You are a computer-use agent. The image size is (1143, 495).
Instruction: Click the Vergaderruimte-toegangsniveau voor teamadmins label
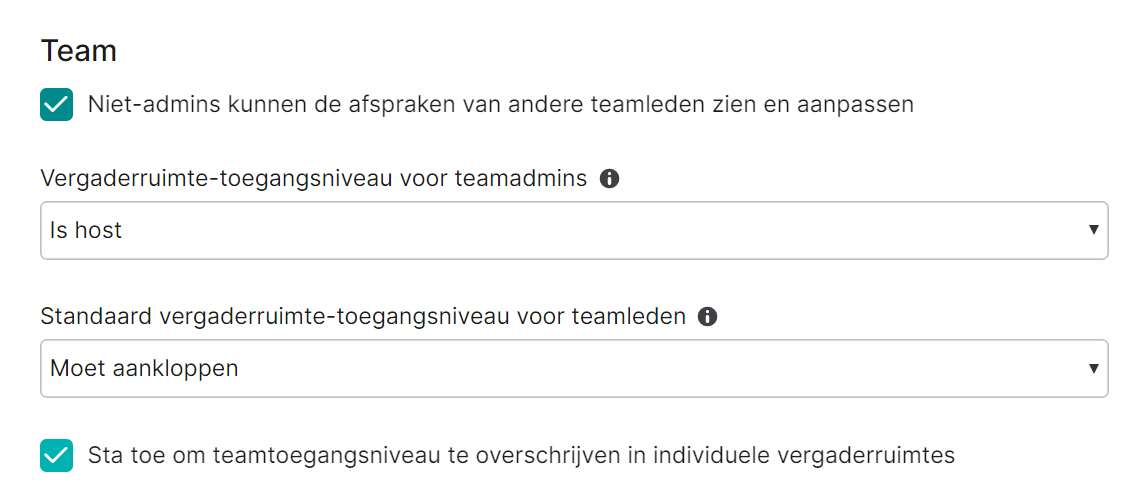[x=314, y=179]
